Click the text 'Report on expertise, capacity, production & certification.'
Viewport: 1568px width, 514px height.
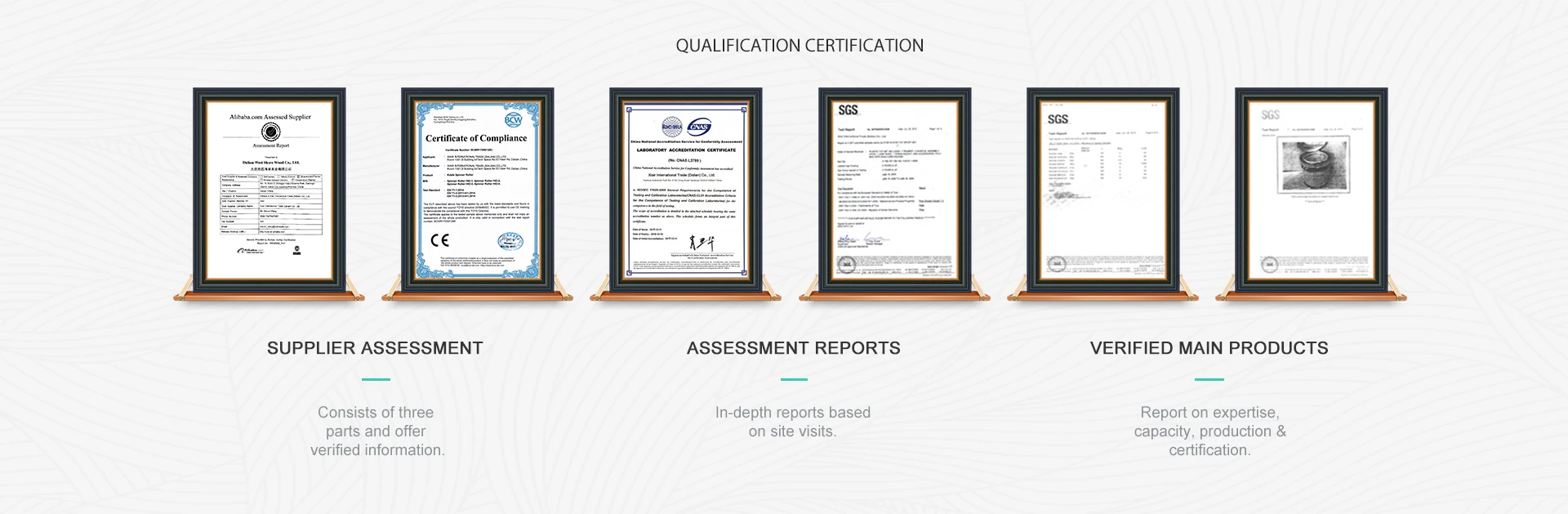click(x=1209, y=431)
